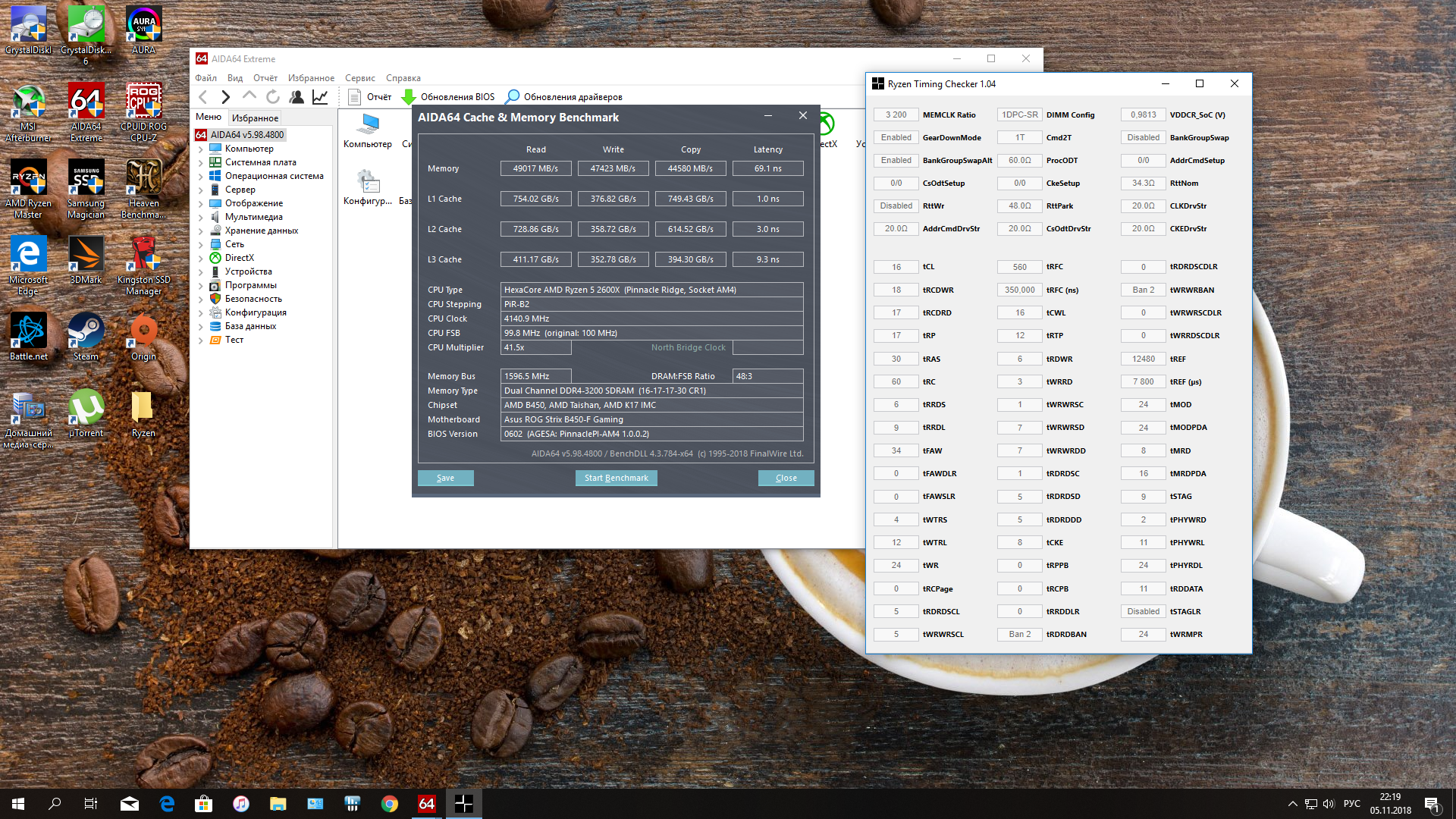Image resolution: width=1456 pixels, height=819 pixels.
Task: Click the refresh icon in AIDA64 toolbar
Action: point(273,97)
